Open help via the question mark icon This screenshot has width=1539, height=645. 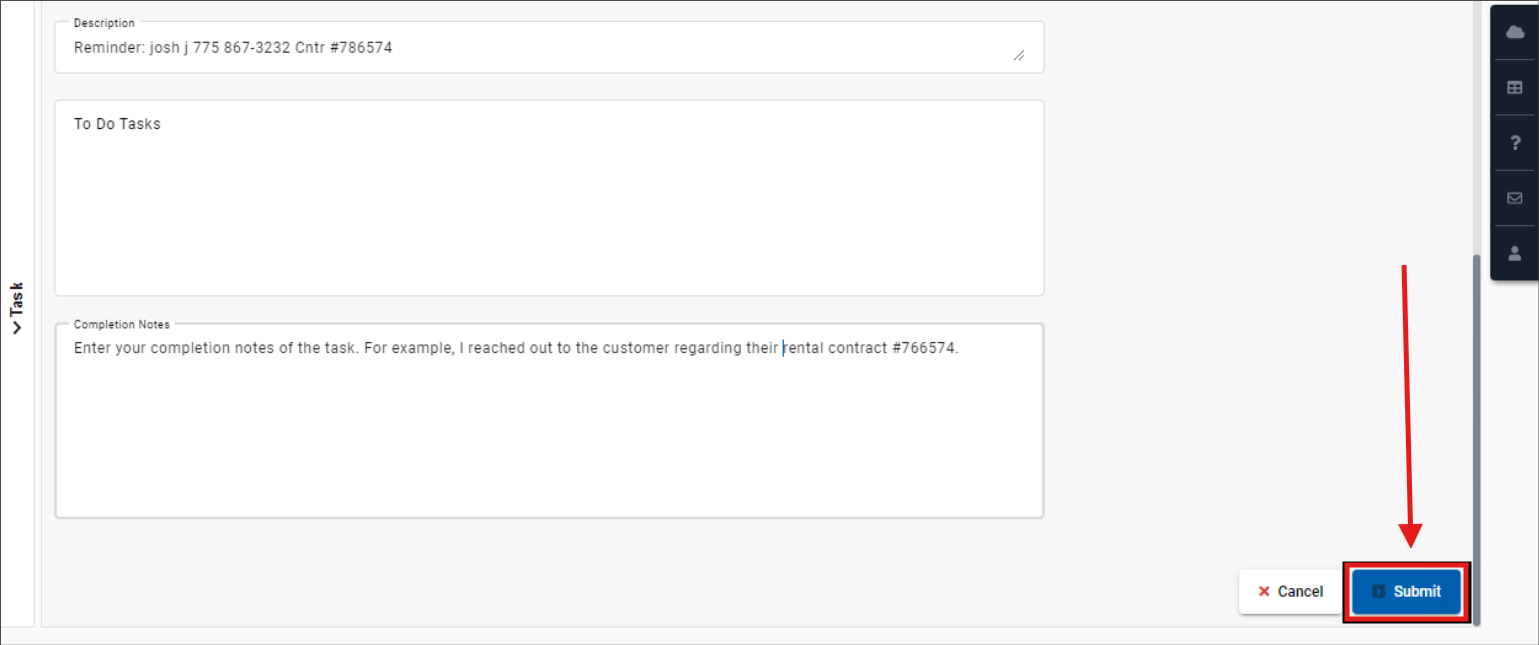click(1514, 143)
